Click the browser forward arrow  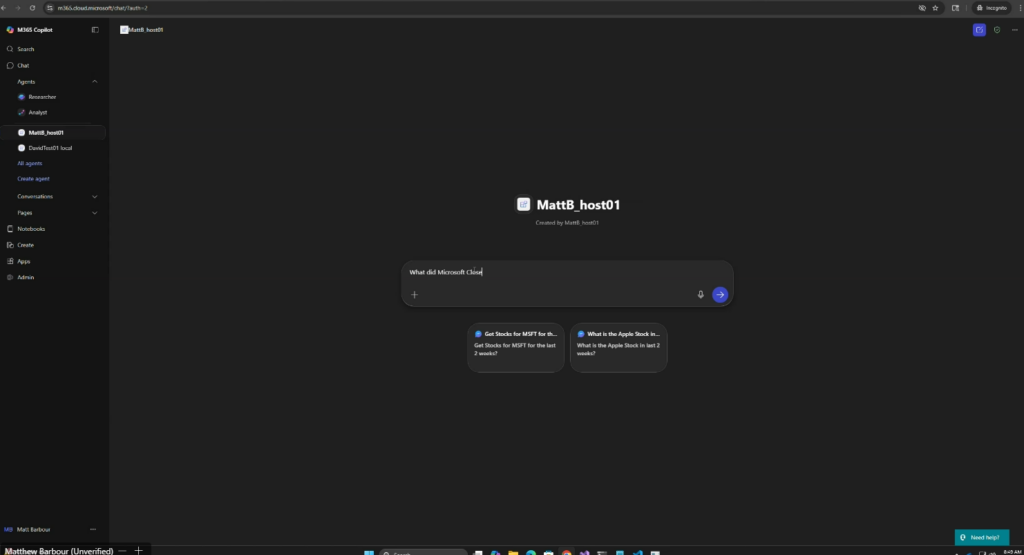18,8
